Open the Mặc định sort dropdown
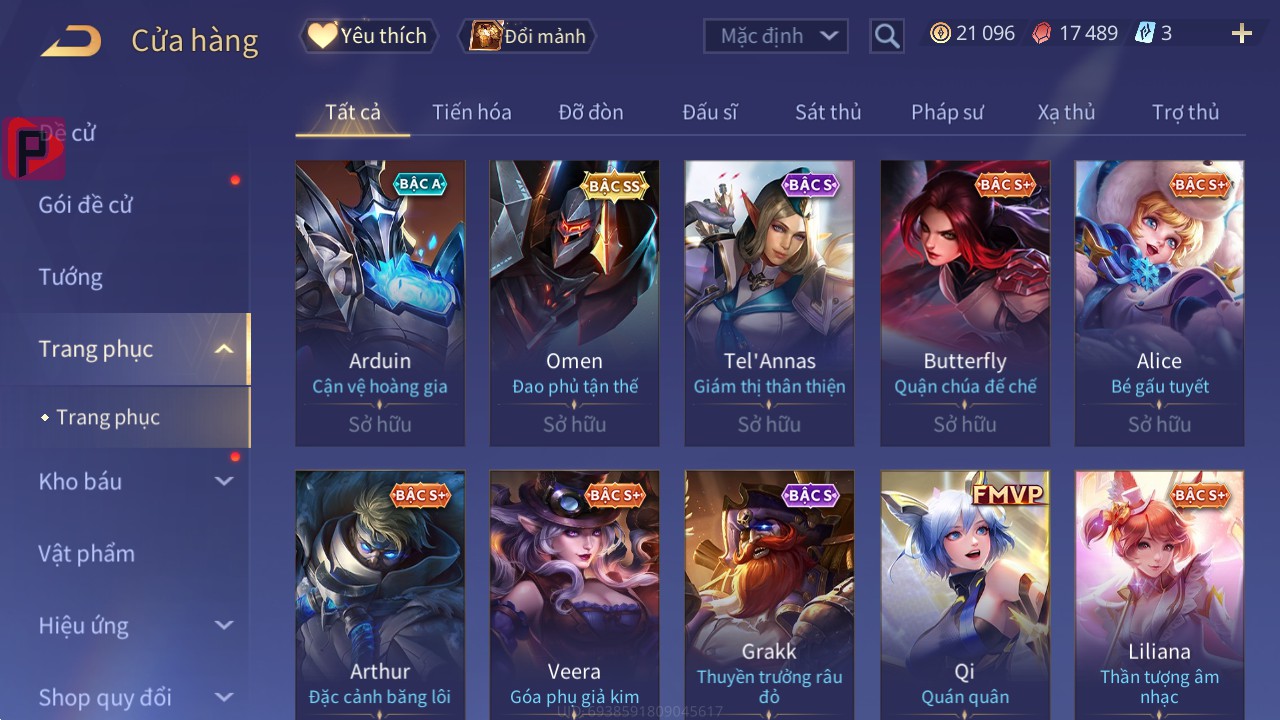Image resolution: width=1280 pixels, height=720 pixels. point(776,36)
